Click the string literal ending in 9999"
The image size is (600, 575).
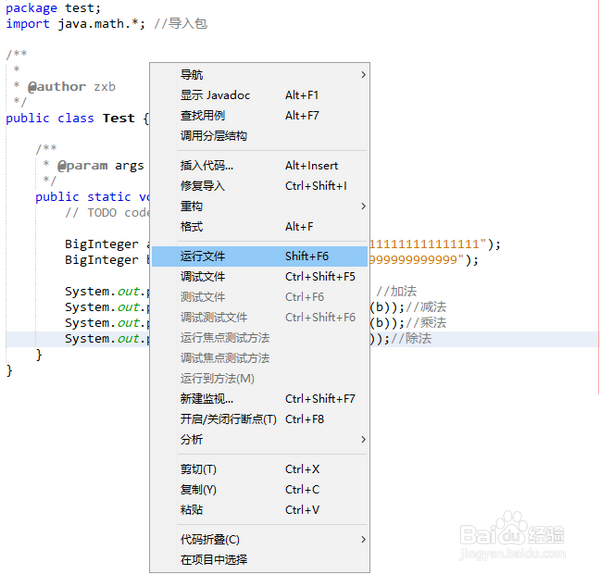417,260
